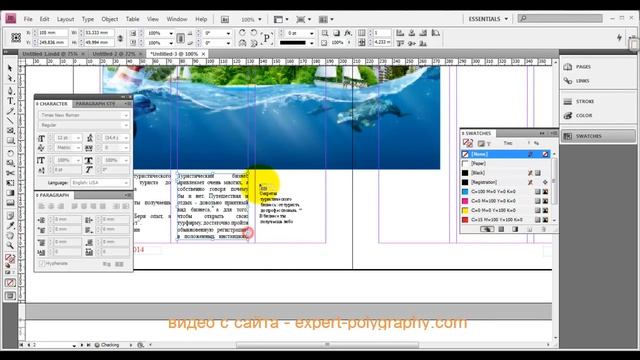Click the search field in application bar
Image resolution: width=640 pixels, height=360 pixels.
pos(560,18)
